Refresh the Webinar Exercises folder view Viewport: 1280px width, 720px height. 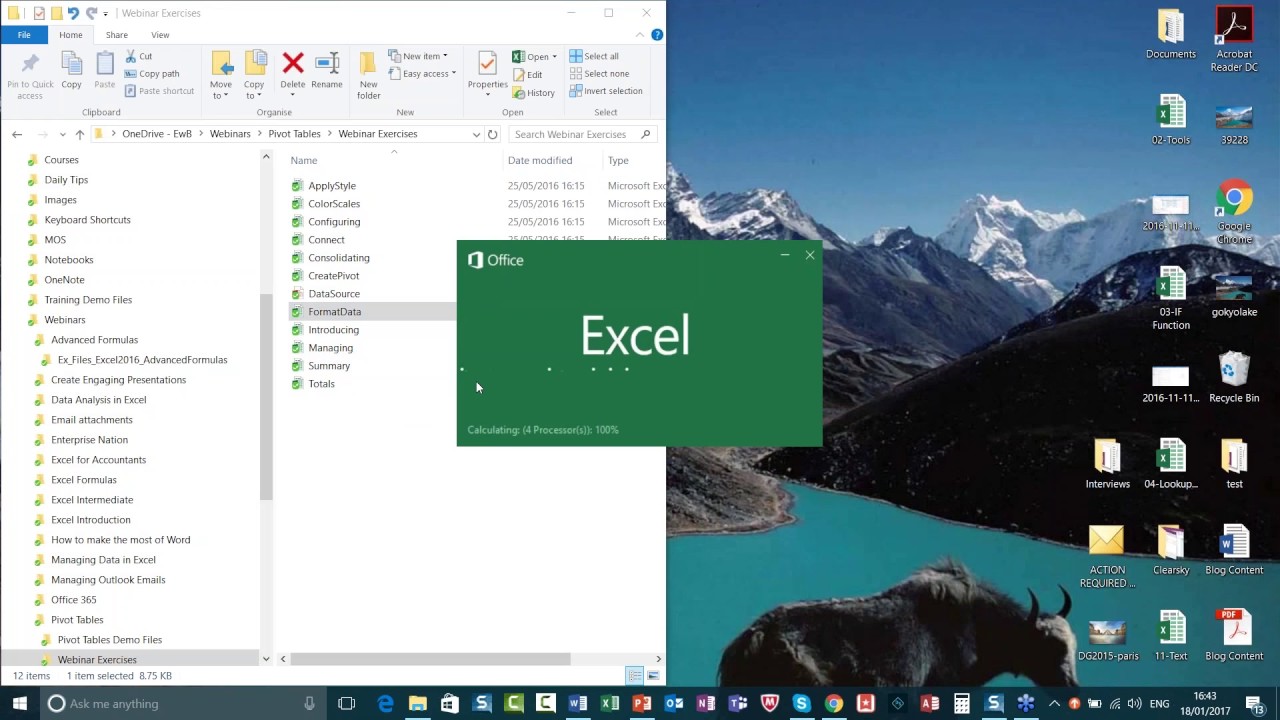(492, 134)
